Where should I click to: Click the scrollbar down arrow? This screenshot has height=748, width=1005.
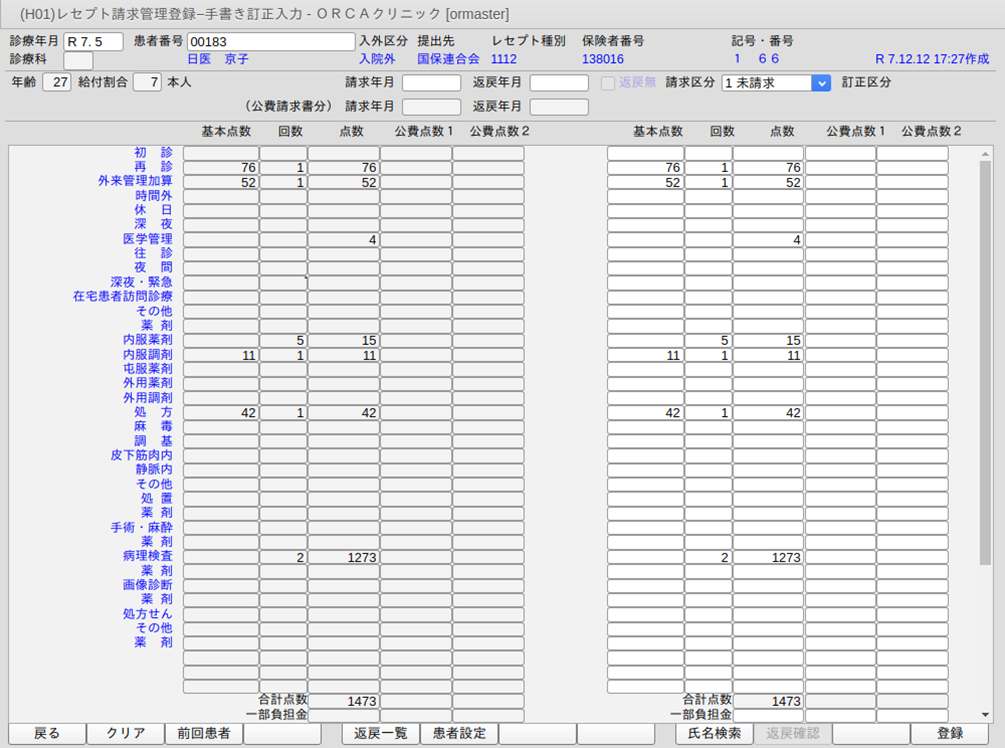click(986, 714)
